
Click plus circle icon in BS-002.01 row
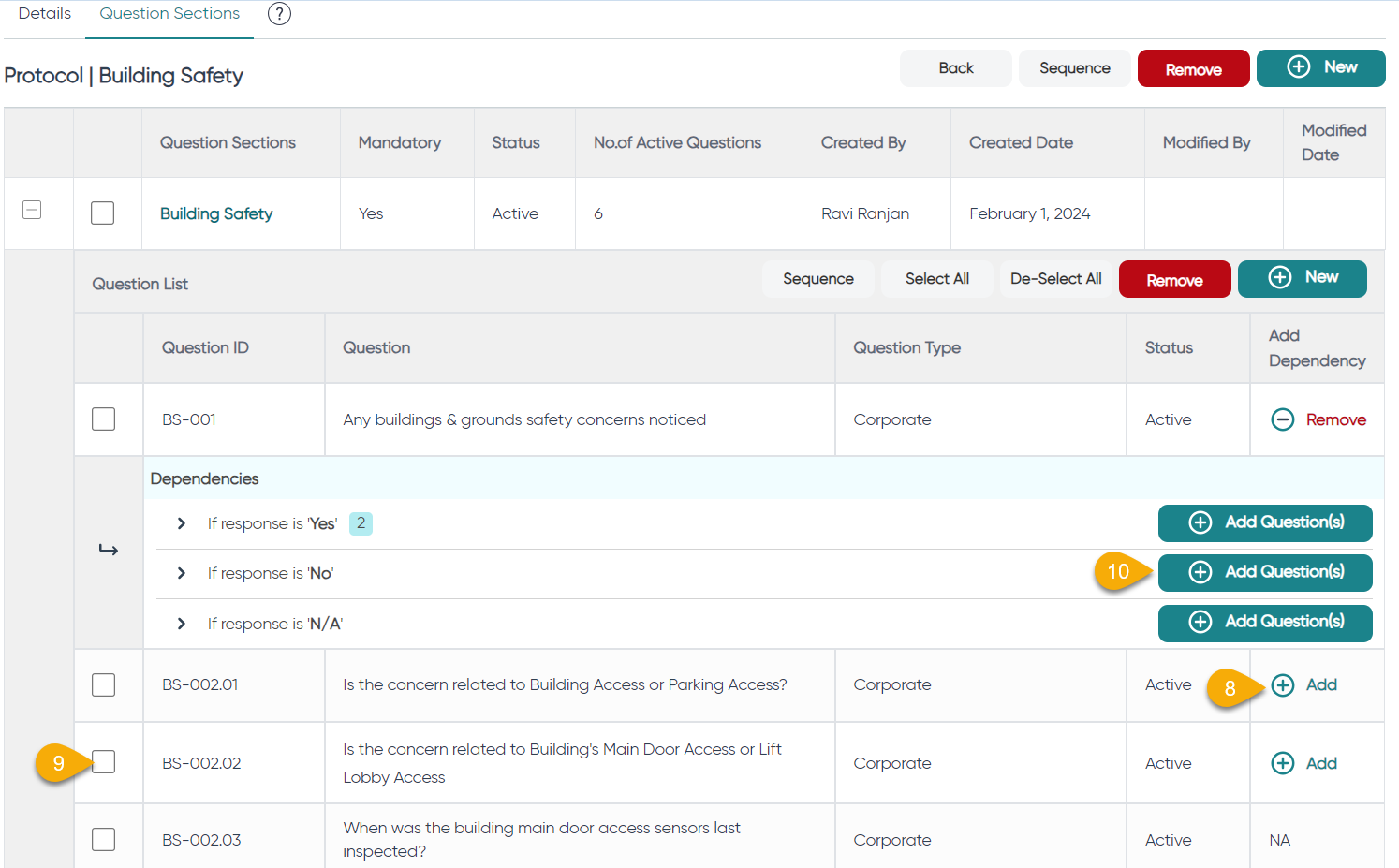pos(1282,685)
